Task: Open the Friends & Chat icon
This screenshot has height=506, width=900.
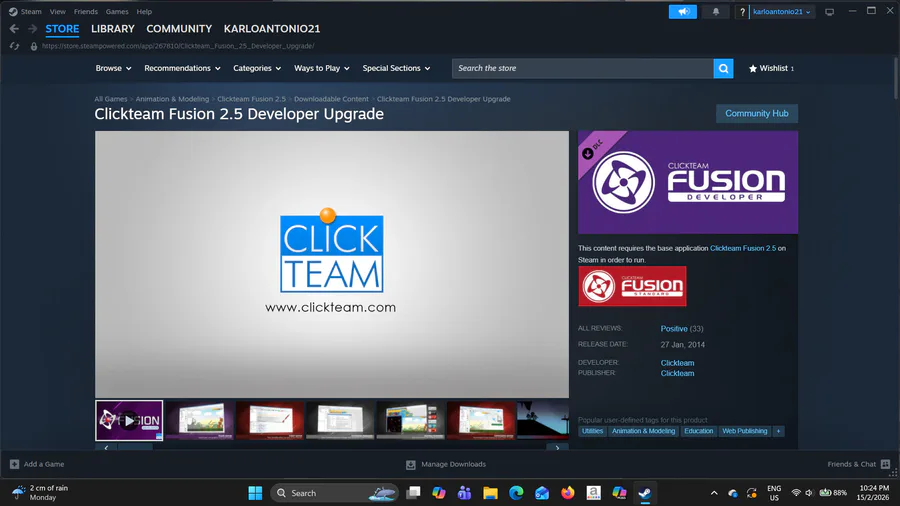Action: pyautogui.click(x=885, y=464)
